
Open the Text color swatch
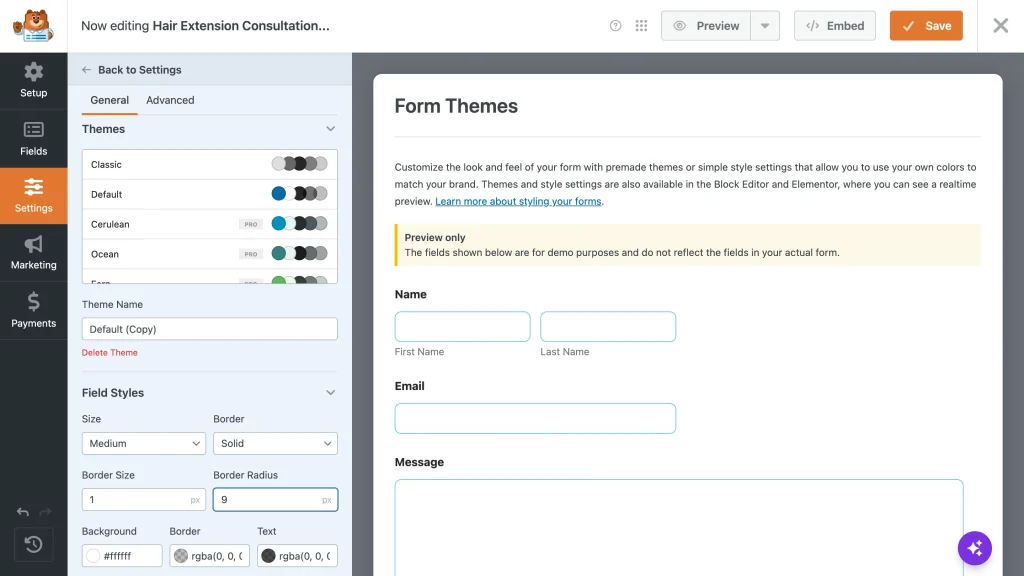pos(268,556)
